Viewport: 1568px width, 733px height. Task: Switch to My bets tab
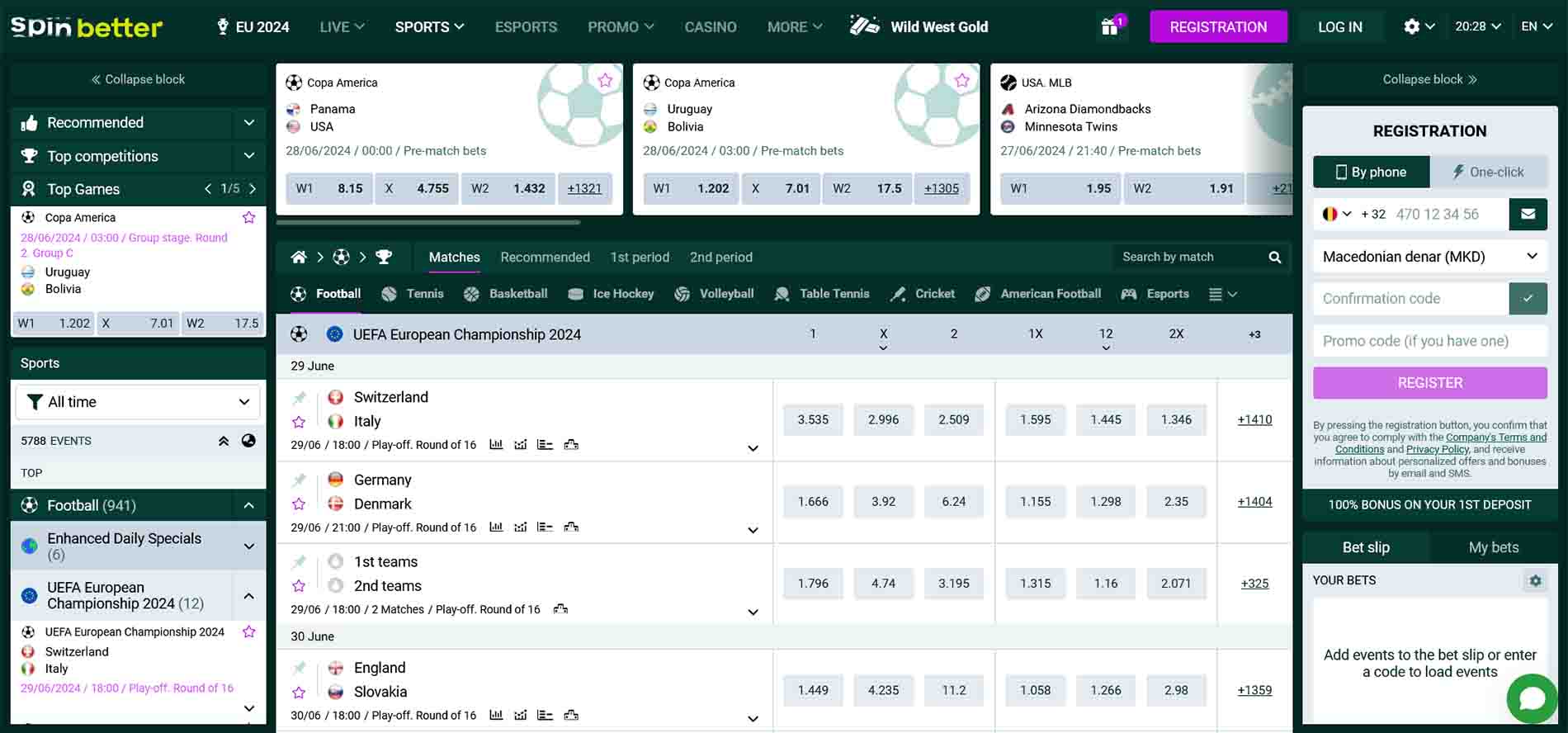coord(1493,547)
